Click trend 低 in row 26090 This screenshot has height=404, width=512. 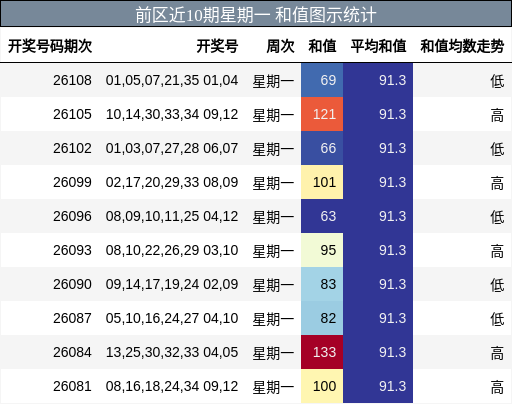point(497,285)
